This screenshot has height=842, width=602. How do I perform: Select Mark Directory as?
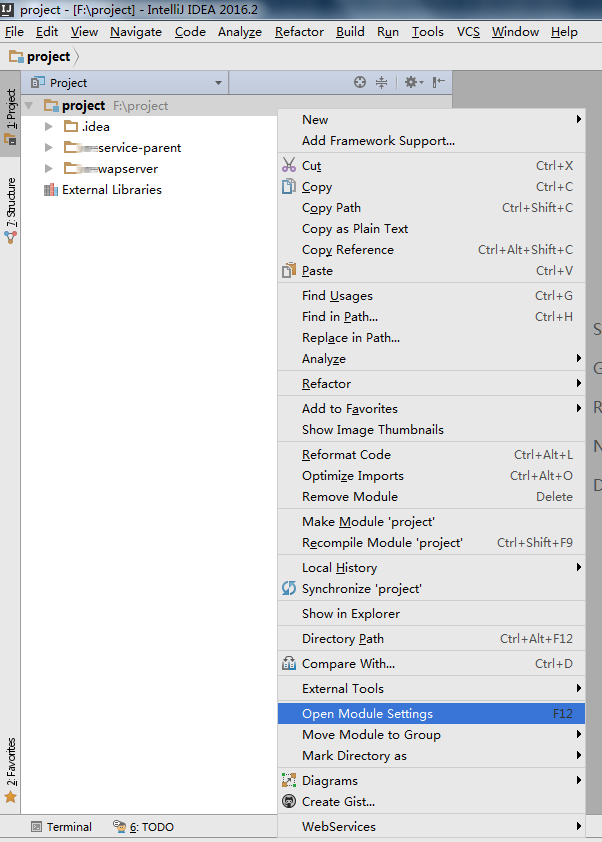(x=431, y=756)
